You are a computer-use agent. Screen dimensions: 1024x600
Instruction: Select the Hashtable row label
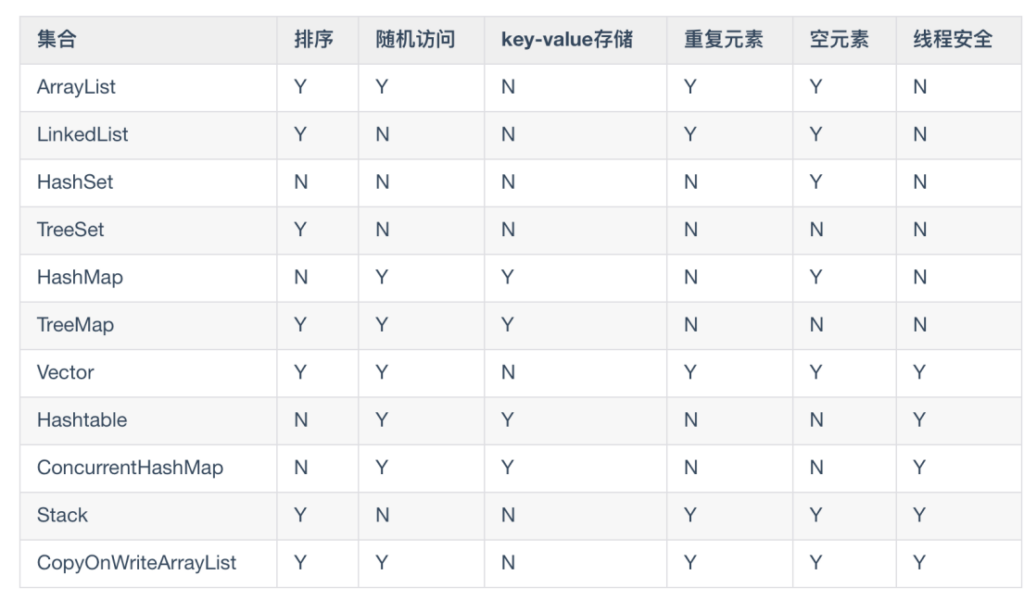tap(82, 420)
